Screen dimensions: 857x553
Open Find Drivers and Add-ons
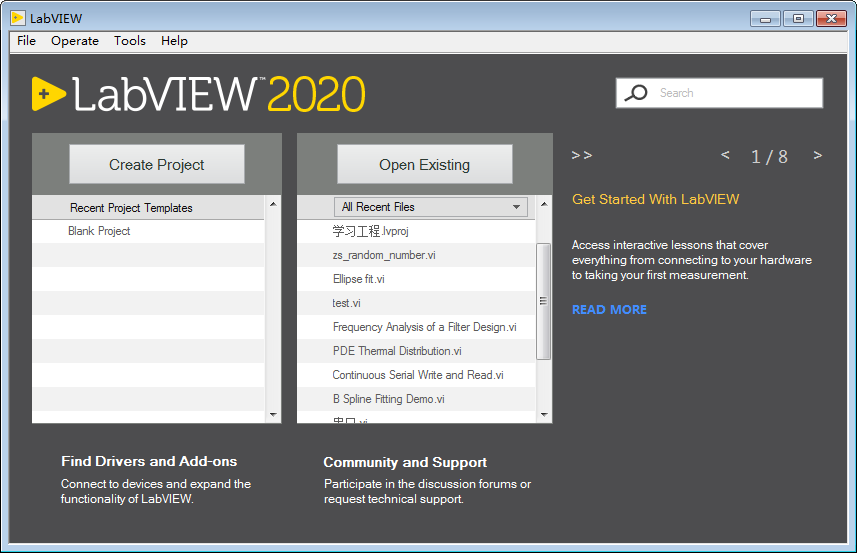149,462
